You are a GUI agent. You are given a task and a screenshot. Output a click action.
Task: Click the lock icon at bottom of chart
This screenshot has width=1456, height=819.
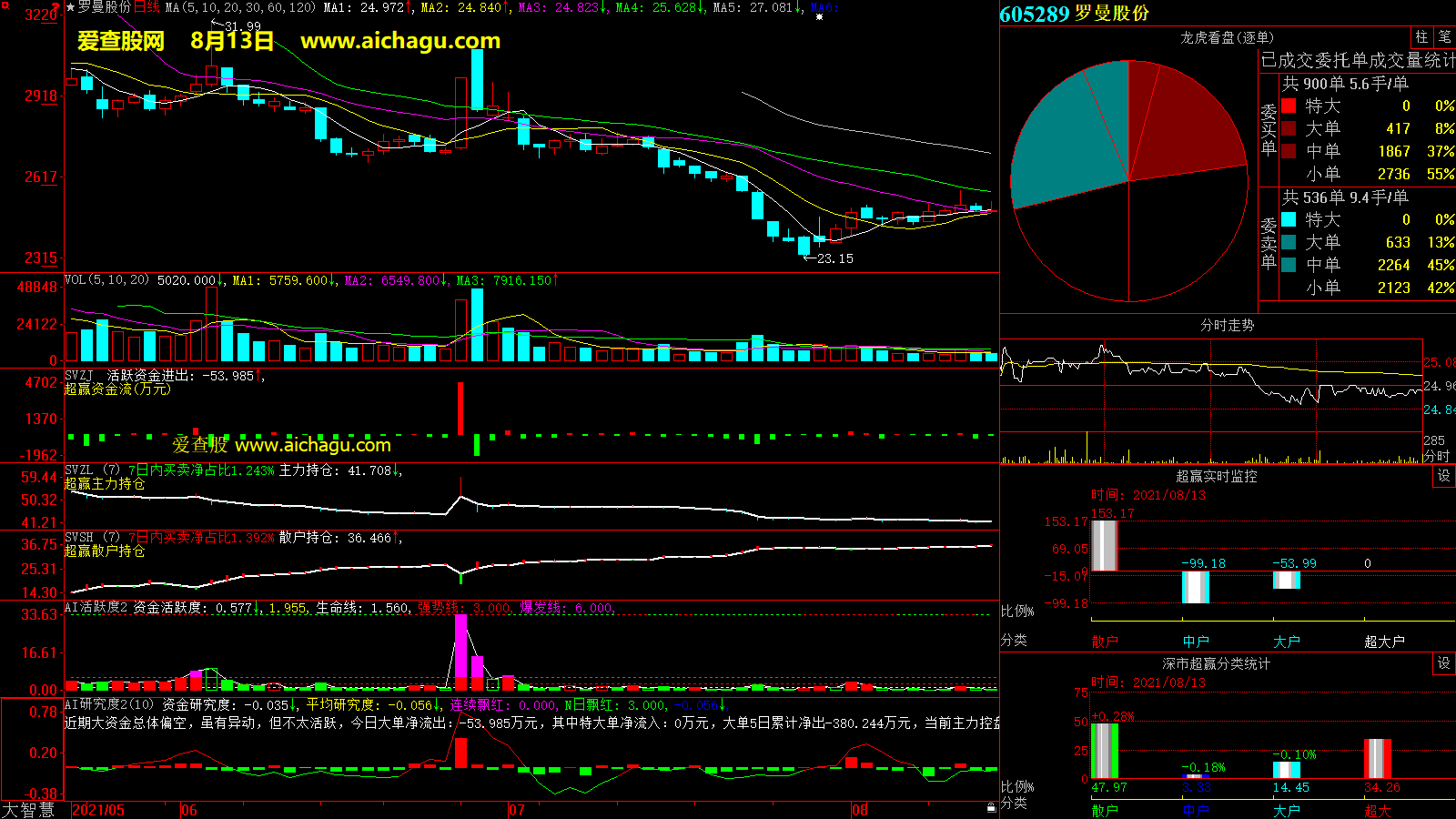pyautogui.click(x=991, y=807)
